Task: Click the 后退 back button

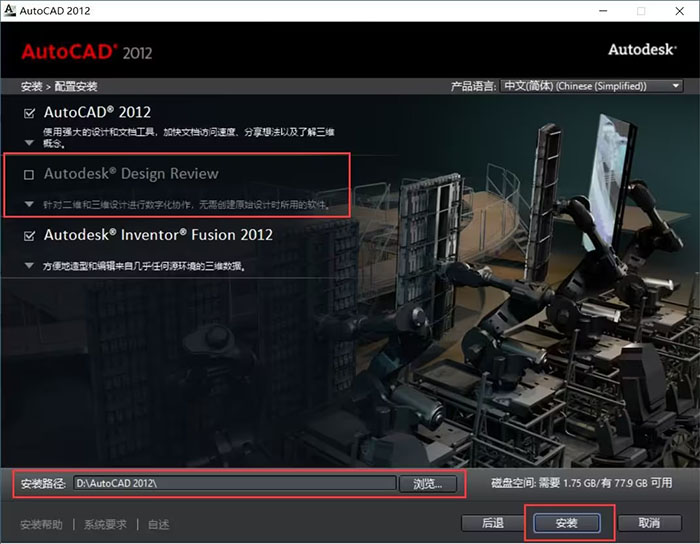Action: tap(493, 523)
